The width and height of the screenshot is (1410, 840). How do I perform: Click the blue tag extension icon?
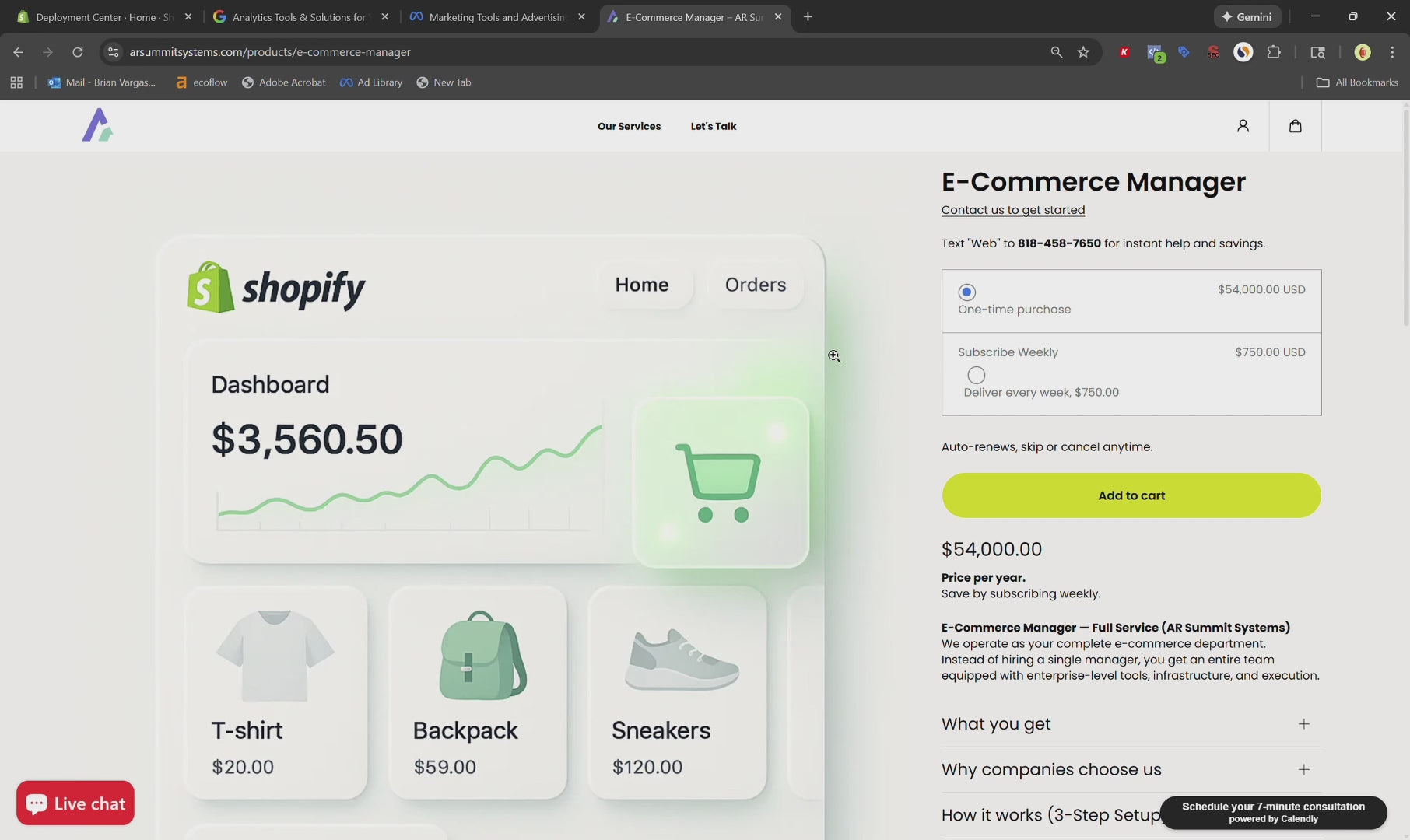1184,52
